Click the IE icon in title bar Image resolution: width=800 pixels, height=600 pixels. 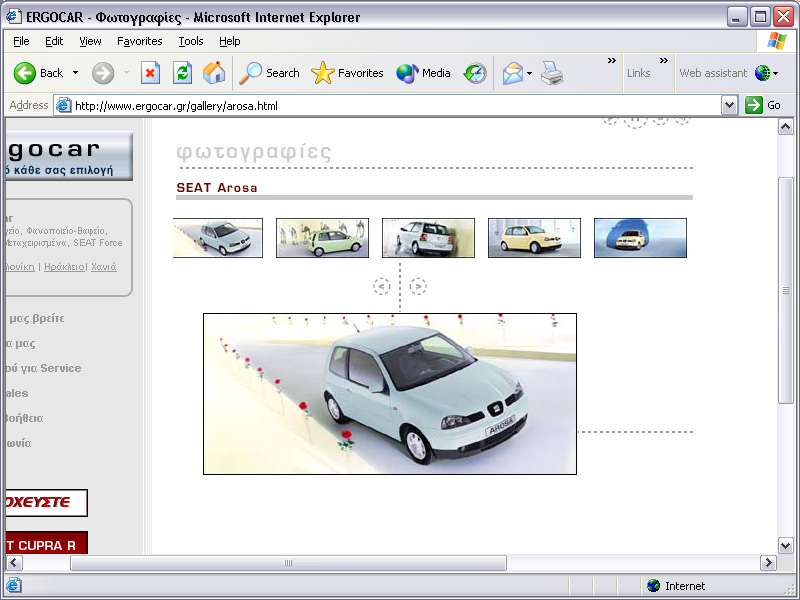[x=14, y=16]
